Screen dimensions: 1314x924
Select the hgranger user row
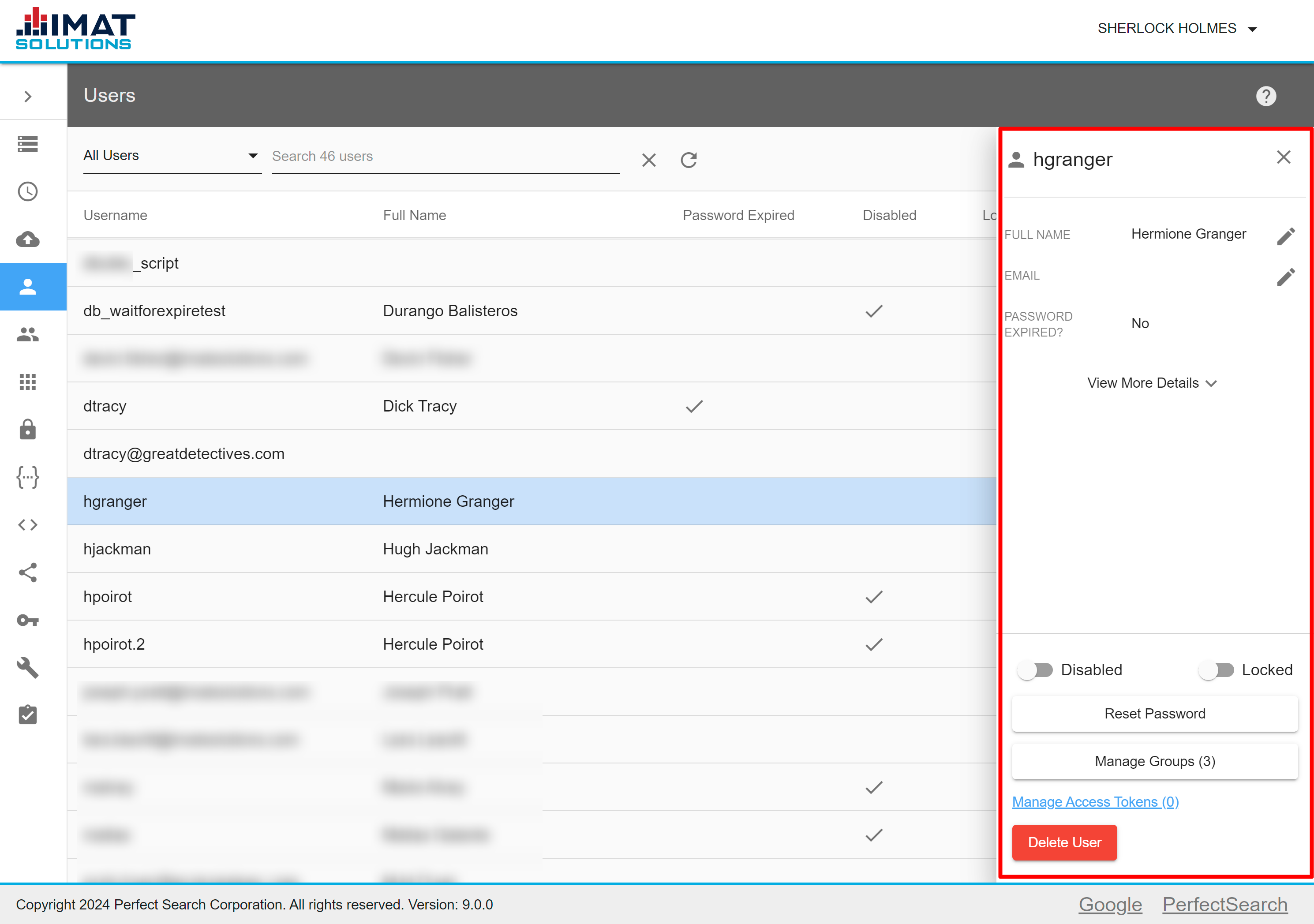point(532,501)
